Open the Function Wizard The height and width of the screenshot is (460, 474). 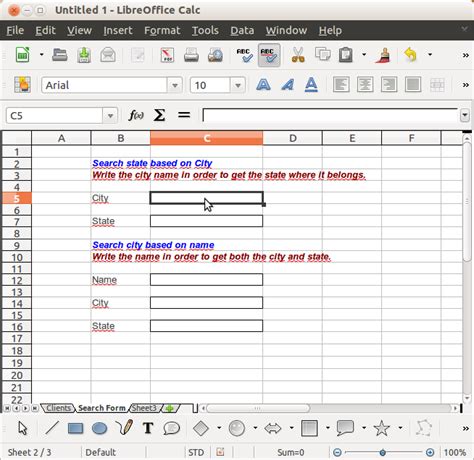136,115
